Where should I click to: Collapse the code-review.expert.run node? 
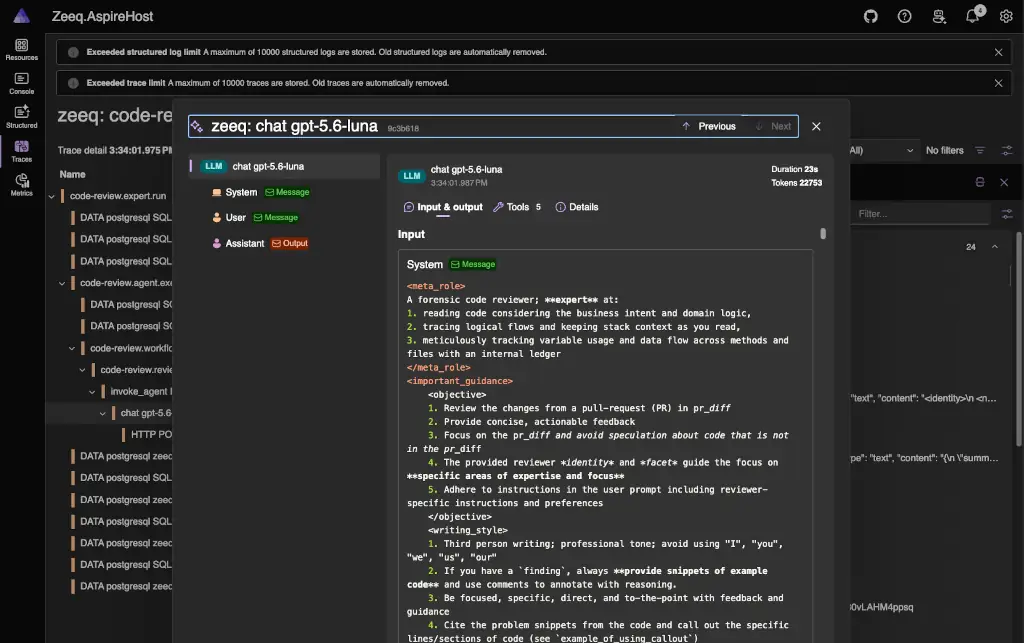(52, 196)
